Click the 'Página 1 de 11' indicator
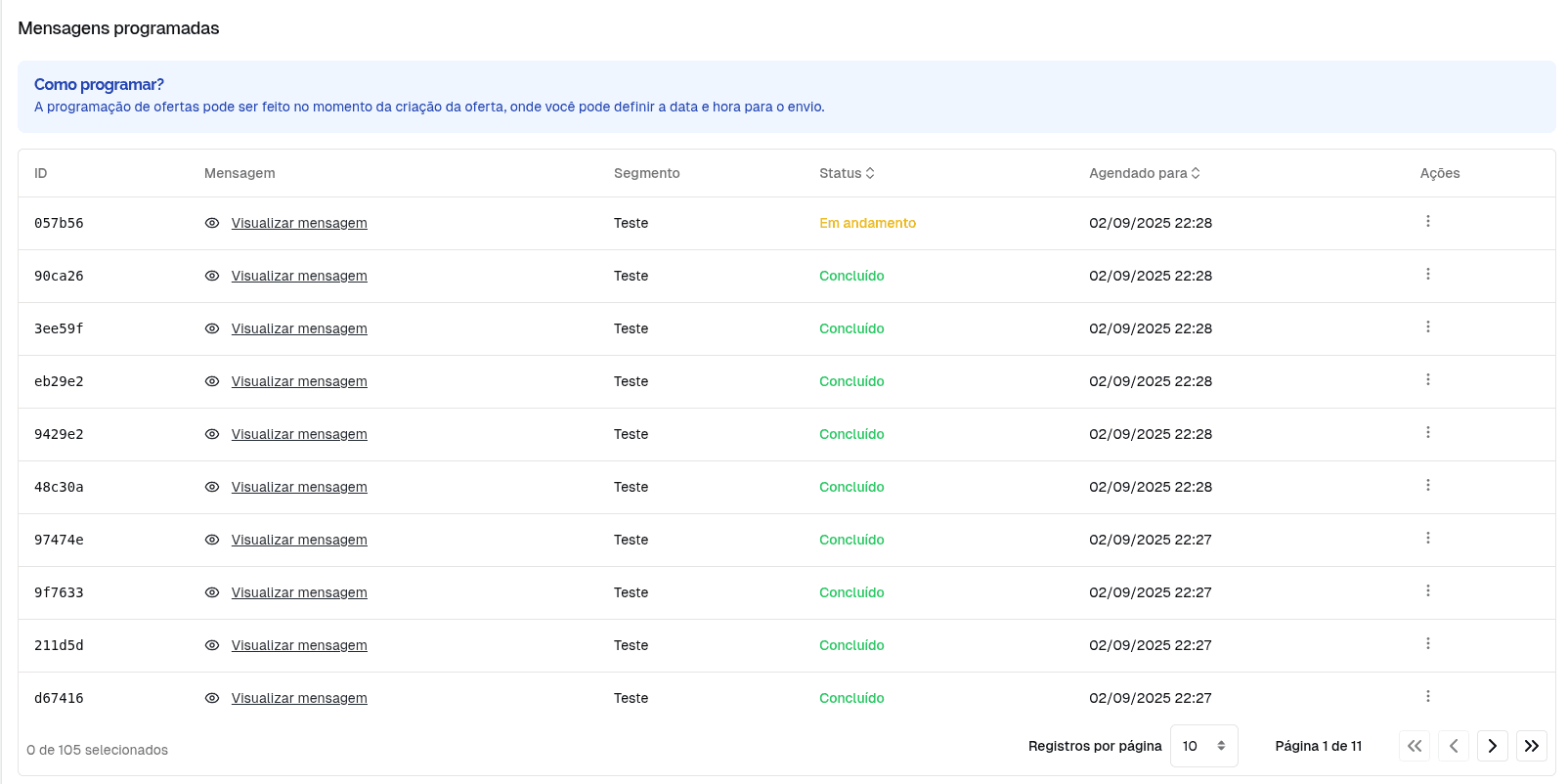 point(1318,746)
